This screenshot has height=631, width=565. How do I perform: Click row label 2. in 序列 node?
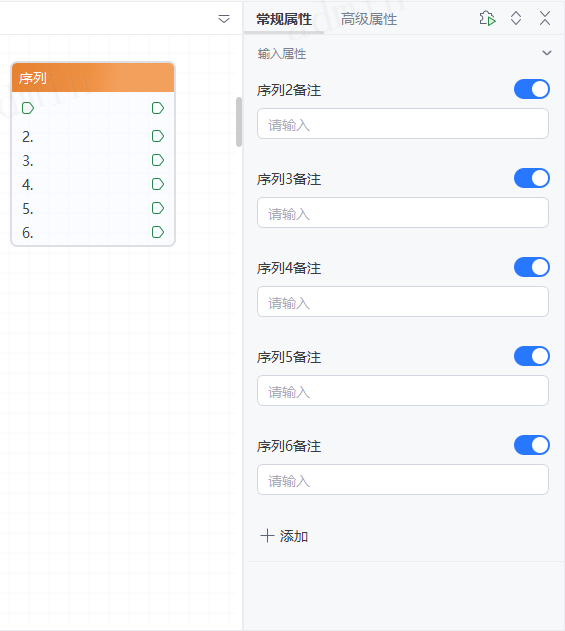[28, 137]
